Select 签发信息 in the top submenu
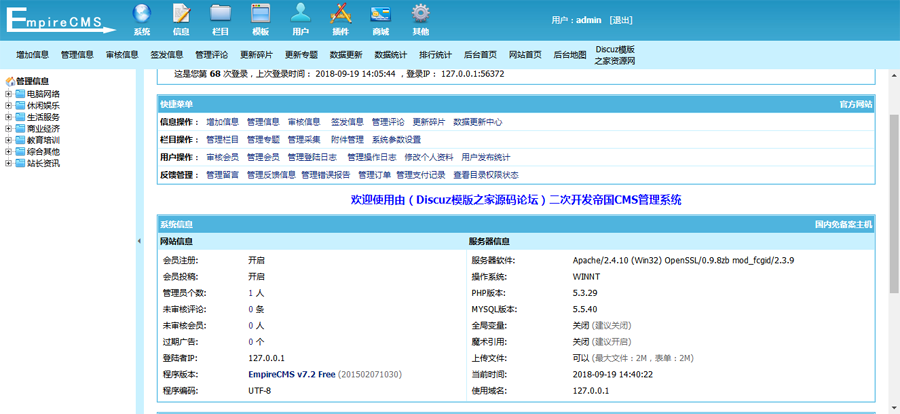This screenshot has width=900, height=414. 166,55
